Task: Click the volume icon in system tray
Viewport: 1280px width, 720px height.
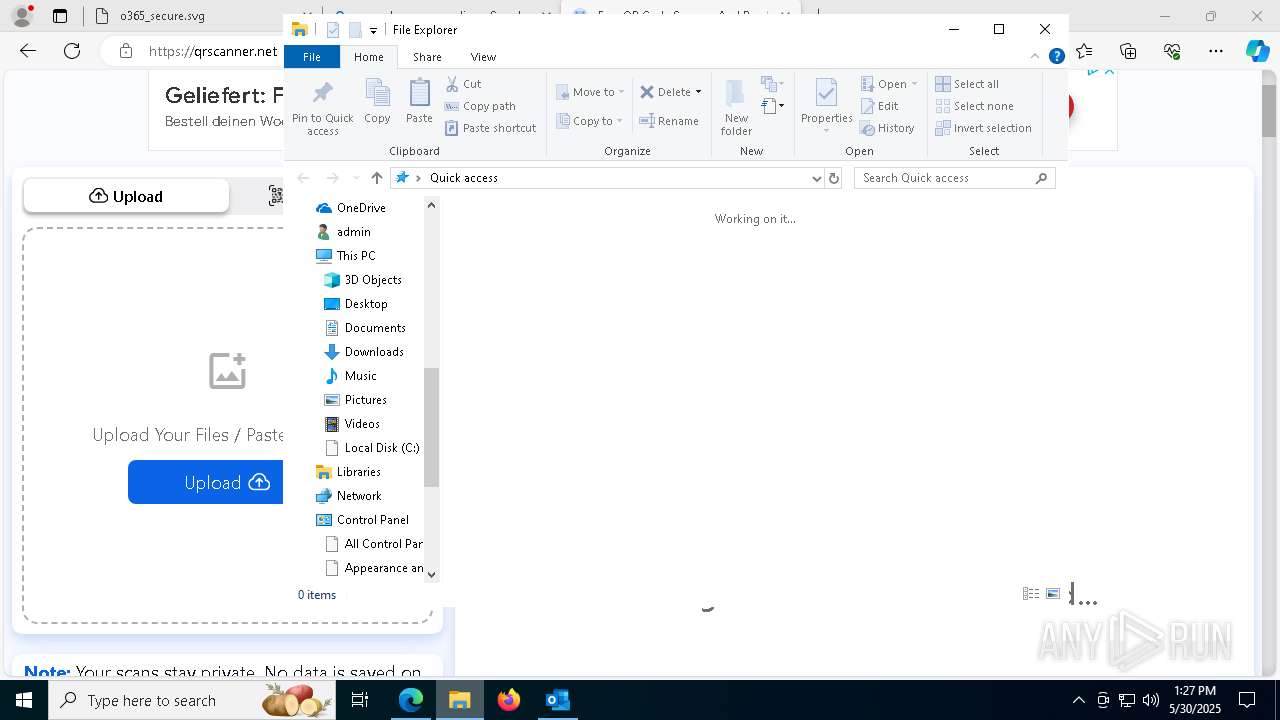Action: [x=1151, y=700]
